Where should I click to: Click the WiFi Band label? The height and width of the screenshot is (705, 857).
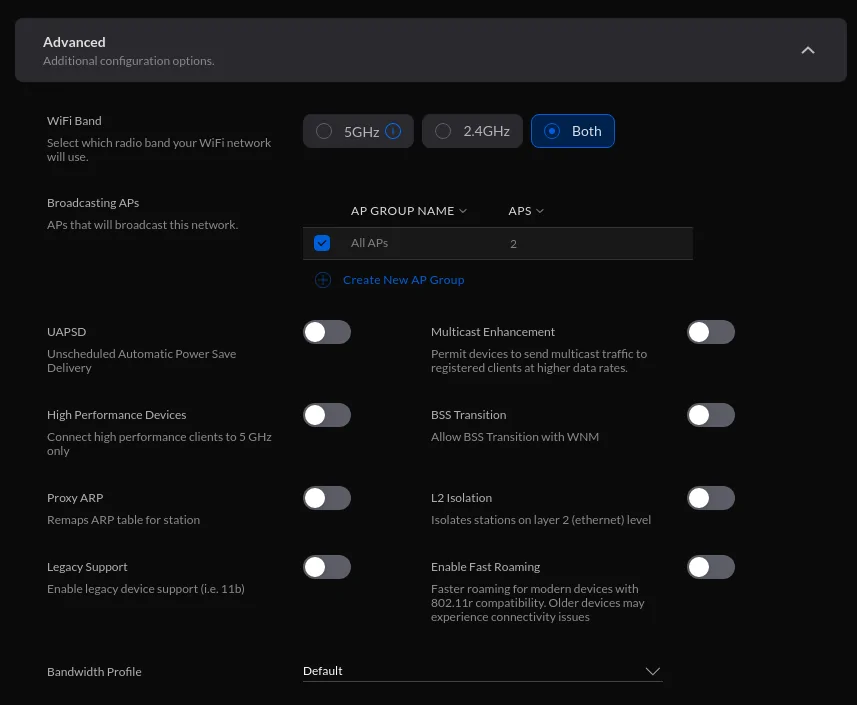click(74, 121)
